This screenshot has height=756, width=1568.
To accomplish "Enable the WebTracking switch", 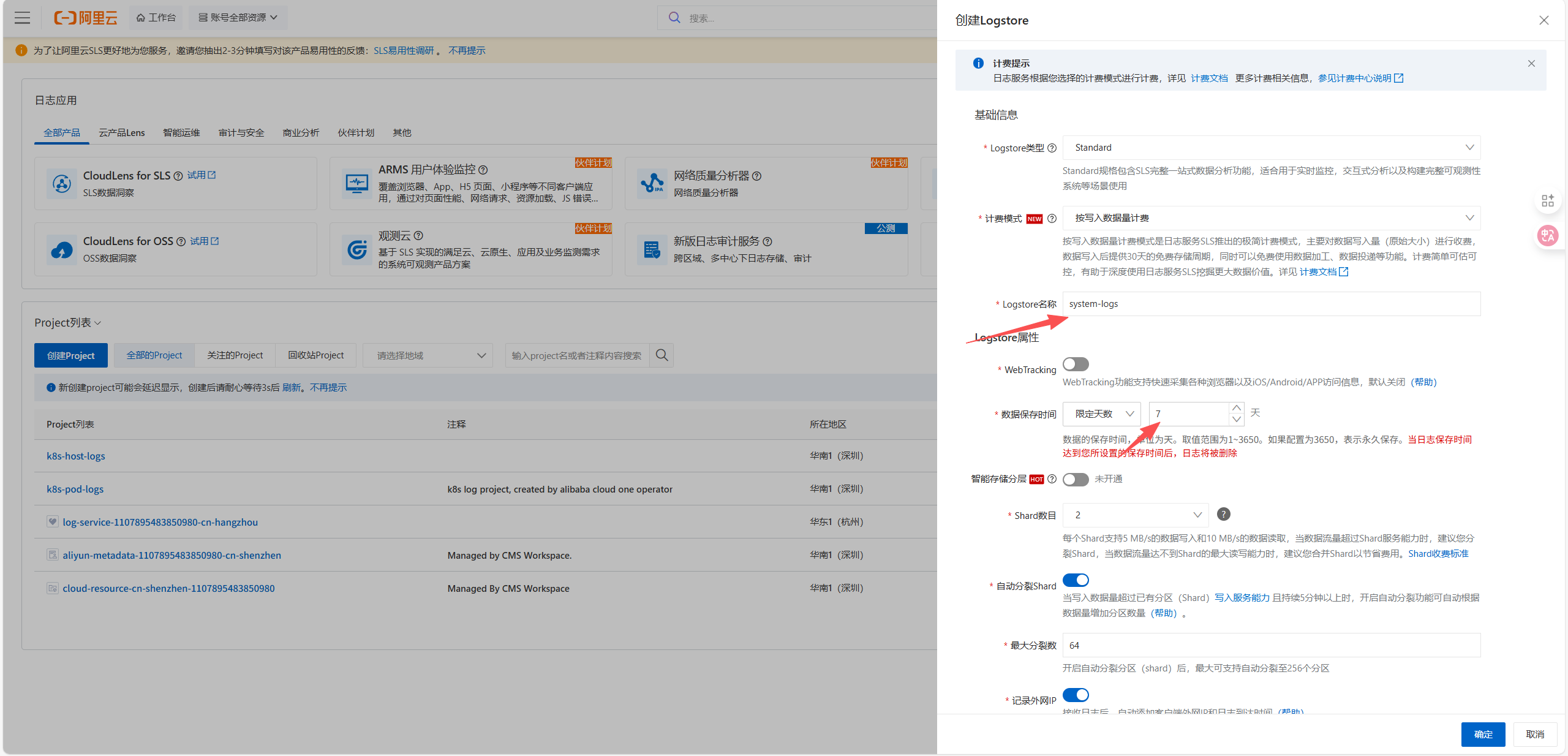I will [1076, 365].
